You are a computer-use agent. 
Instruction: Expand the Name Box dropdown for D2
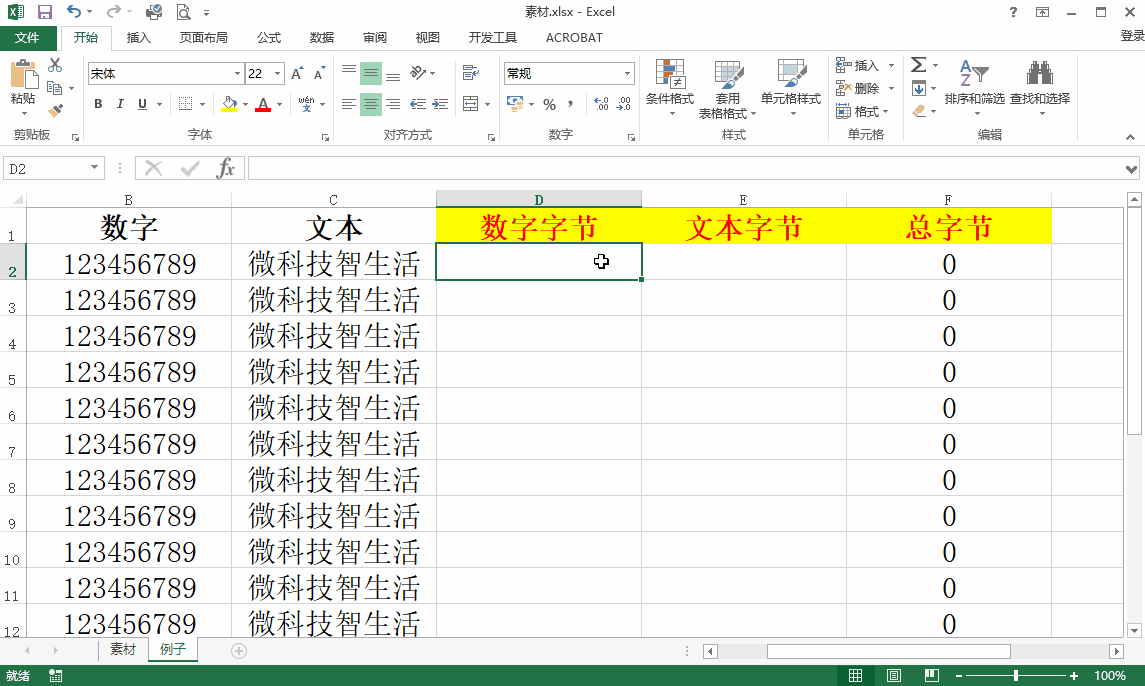(x=94, y=168)
